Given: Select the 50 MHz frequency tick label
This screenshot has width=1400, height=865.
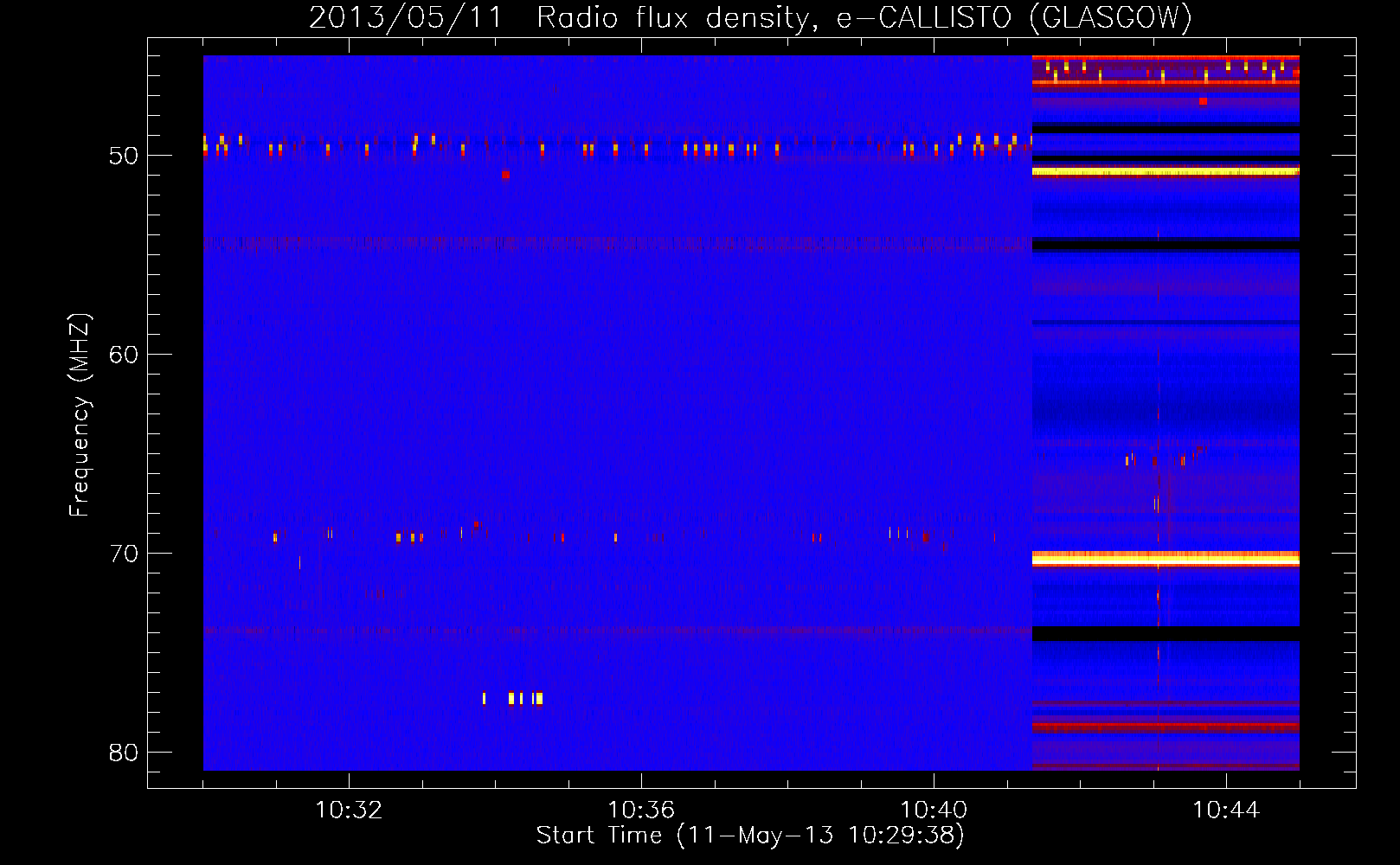Looking at the screenshot, I should click(124, 156).
